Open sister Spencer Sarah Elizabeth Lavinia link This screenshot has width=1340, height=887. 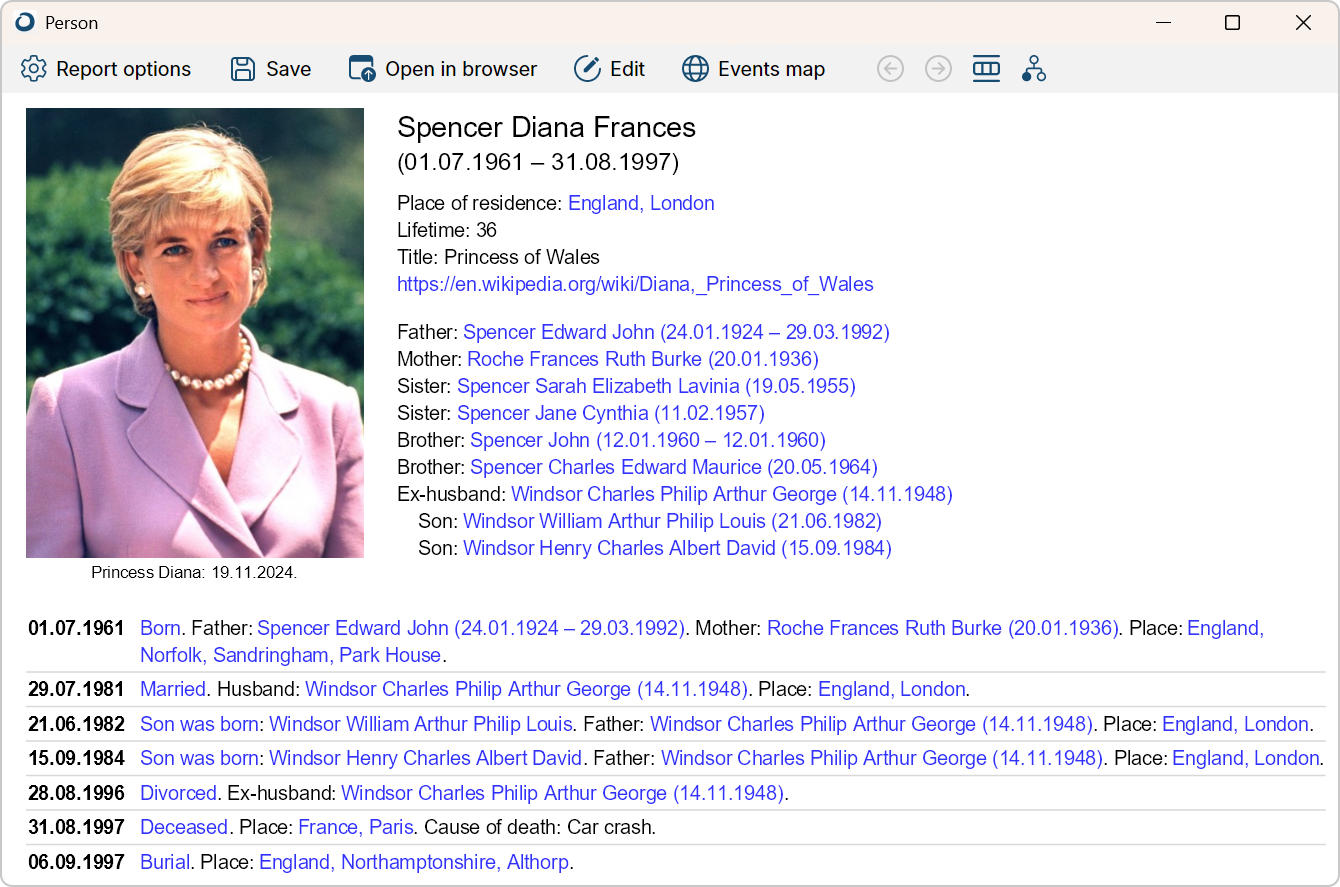[x=656, y=386]
